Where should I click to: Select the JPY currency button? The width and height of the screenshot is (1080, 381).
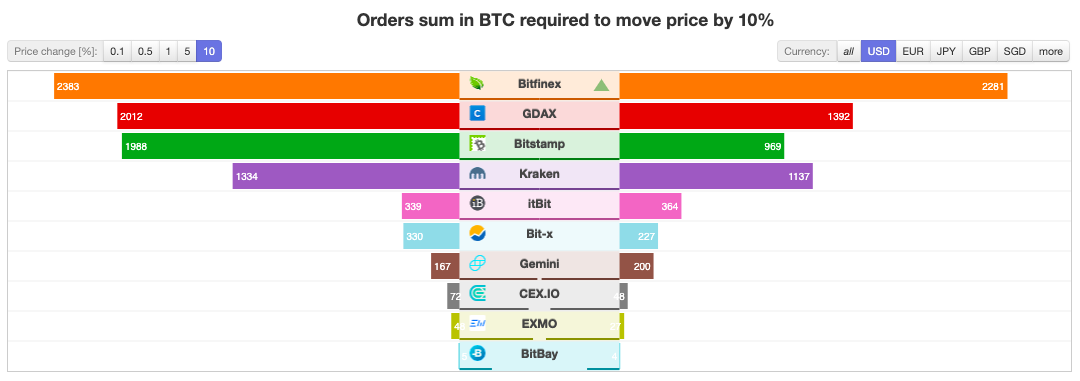(946, 51)
